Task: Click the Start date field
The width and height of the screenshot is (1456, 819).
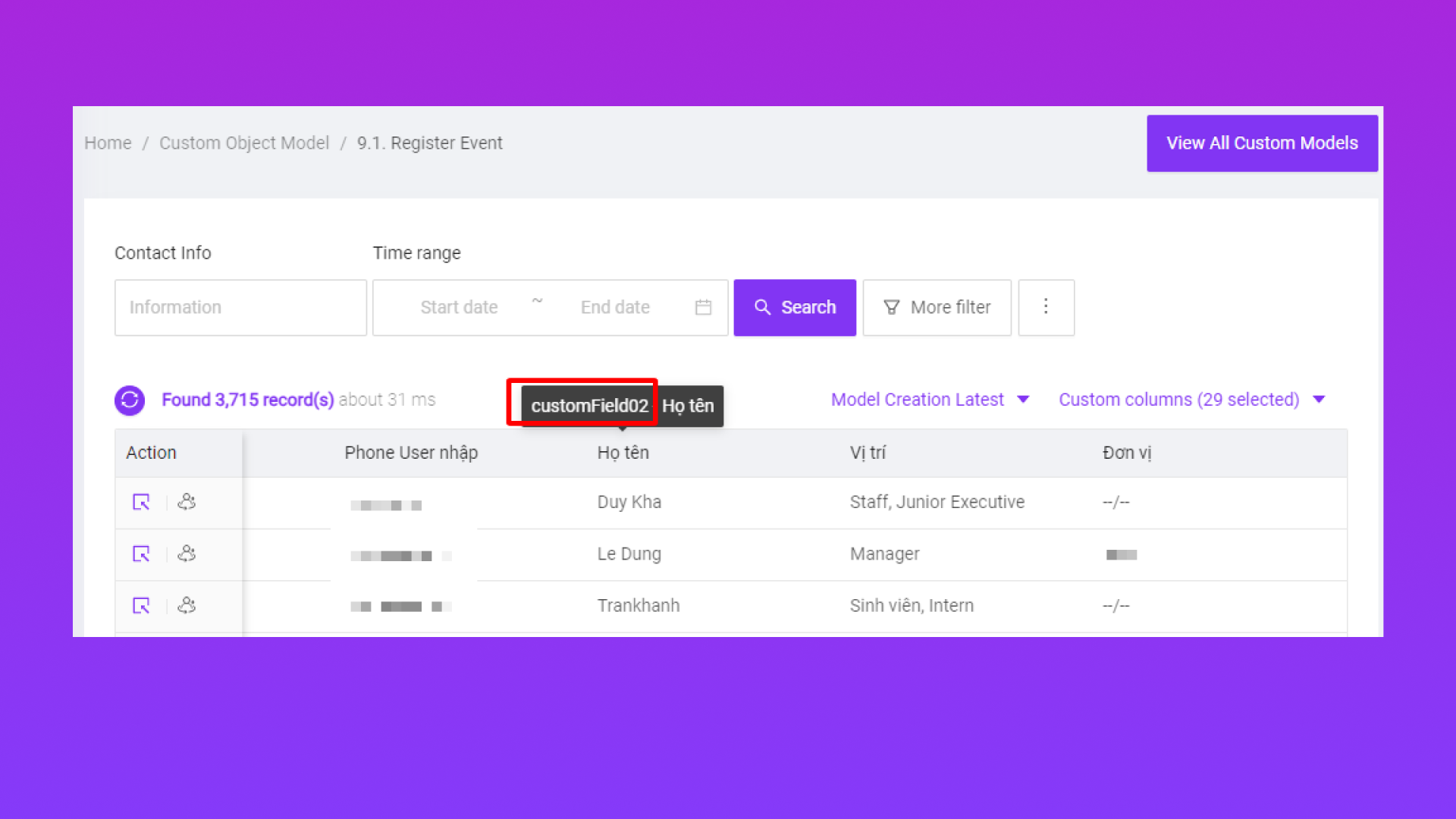Action: tap(459, 307)
